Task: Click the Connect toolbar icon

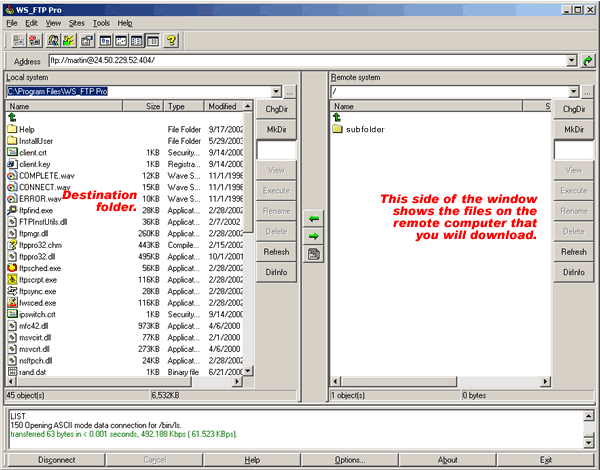Action: pos(19,41)
